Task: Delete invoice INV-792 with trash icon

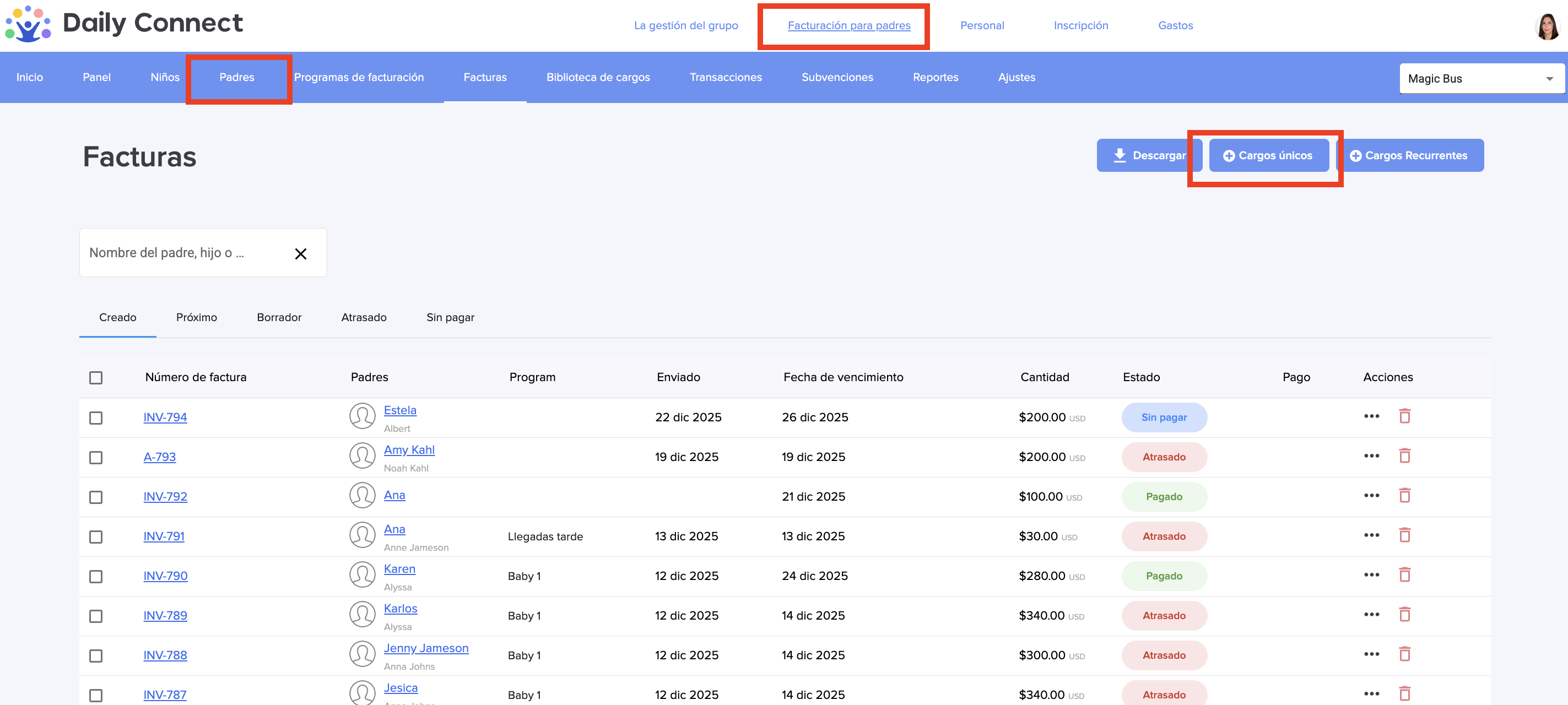Action: coord(1404,496)
